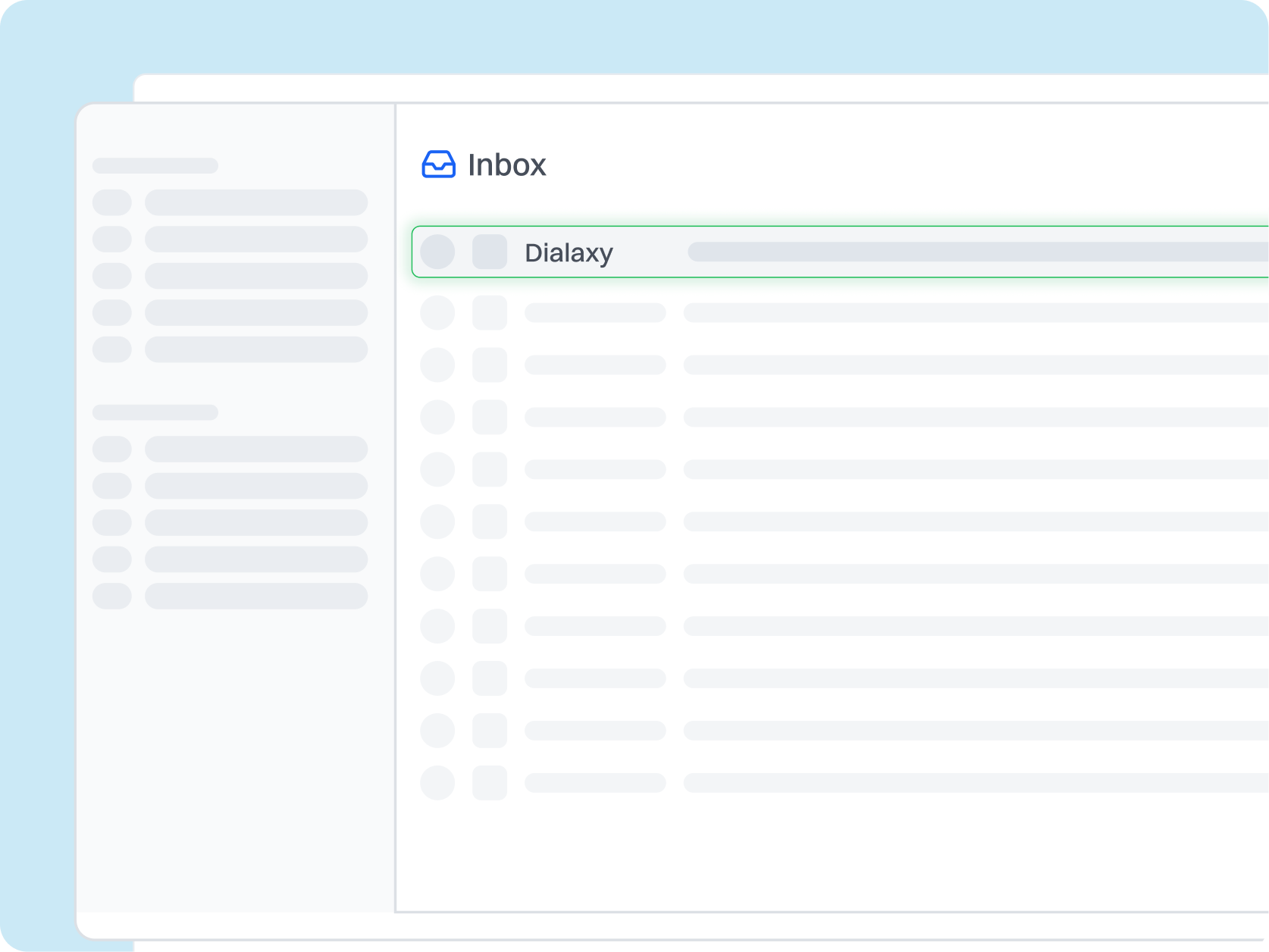Click the avatar on the last inbox row
Image resolution: width=1269 pixels, height=952 pixels.
point(437,783)
